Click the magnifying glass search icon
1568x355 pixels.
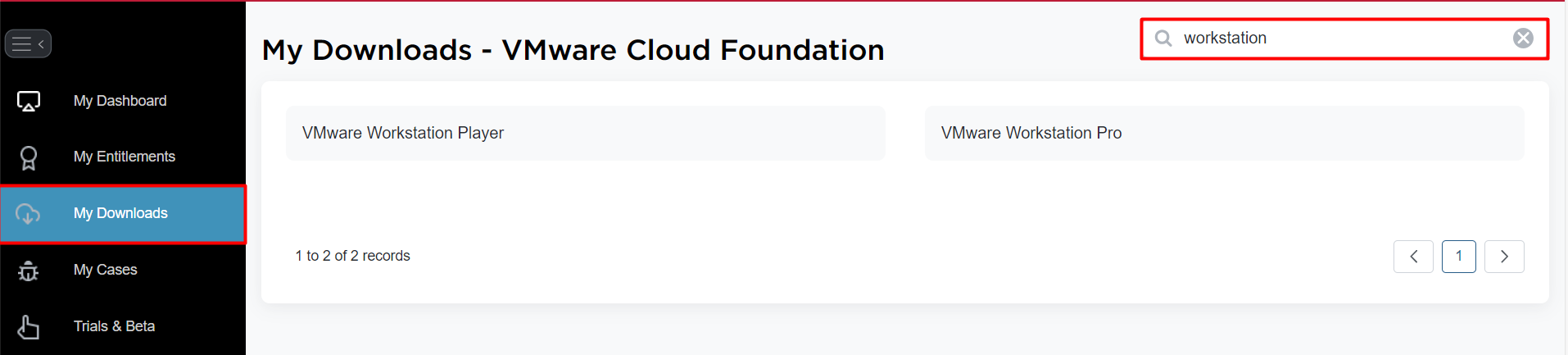coord(1163,39)
